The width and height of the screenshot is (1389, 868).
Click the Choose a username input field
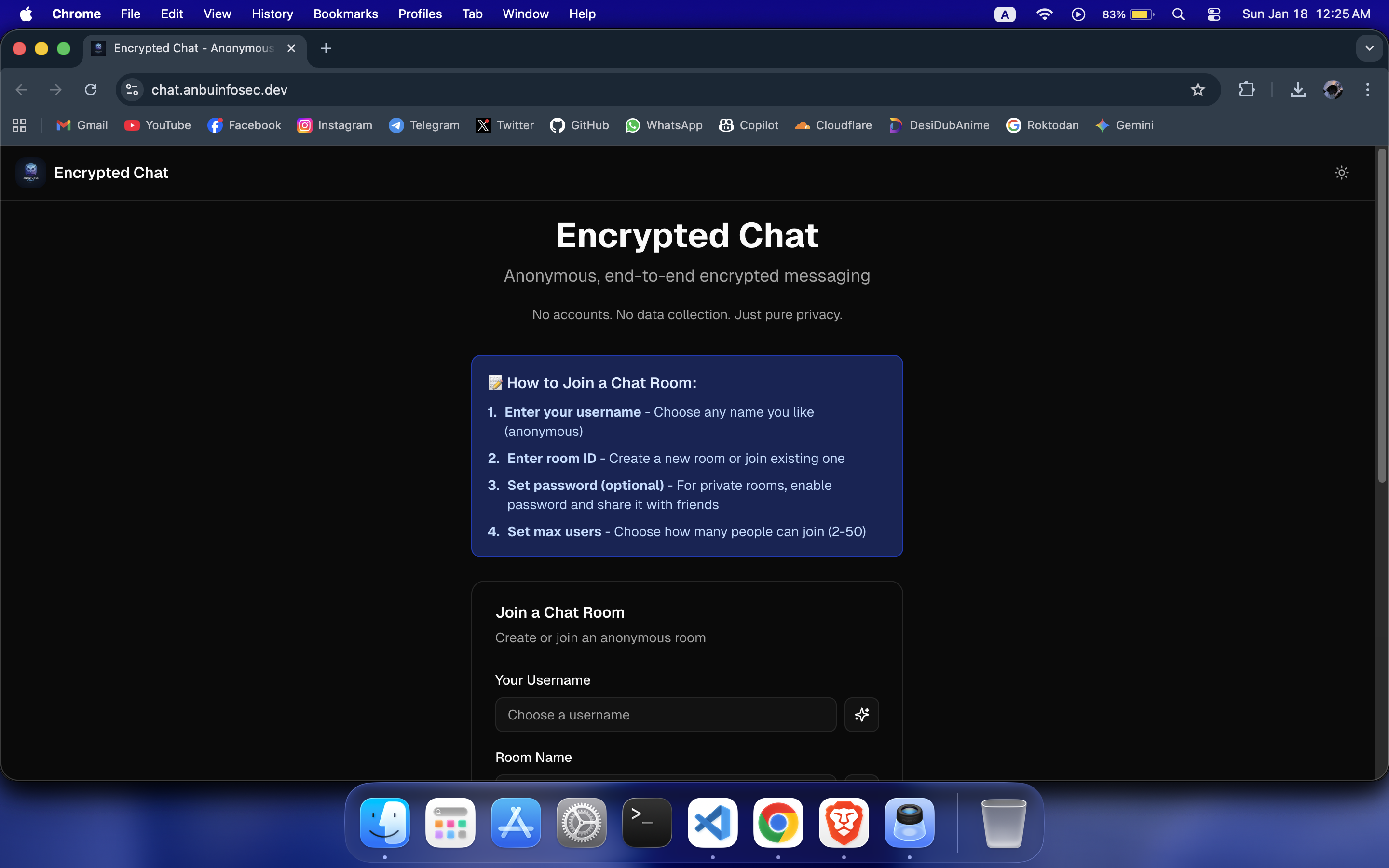(x=665, y=715)
